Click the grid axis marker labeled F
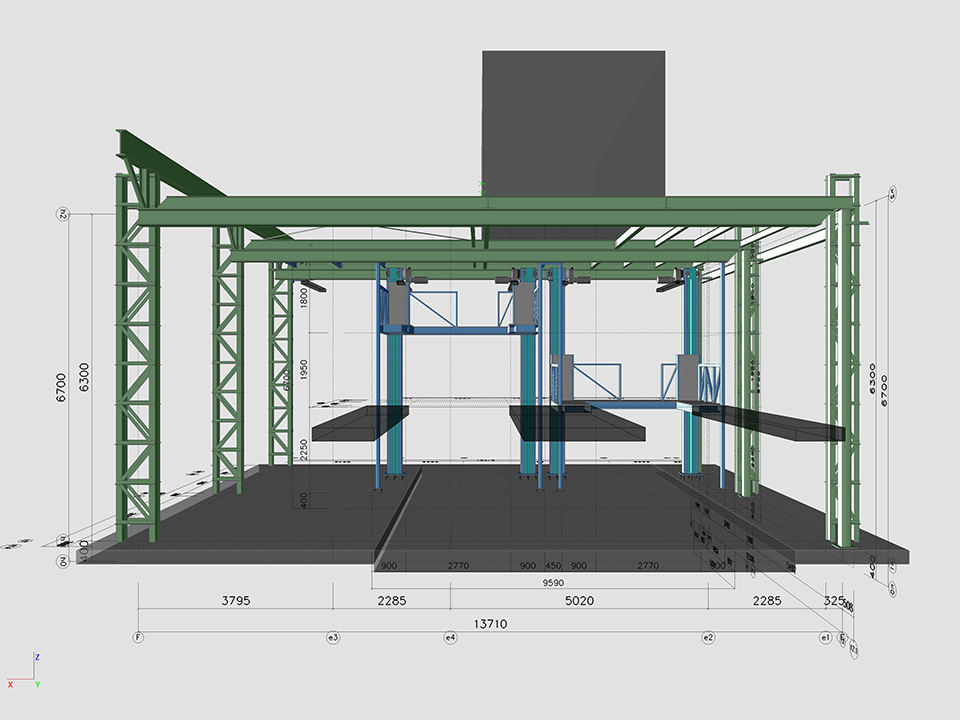960x720 pixels. (137, 636)
